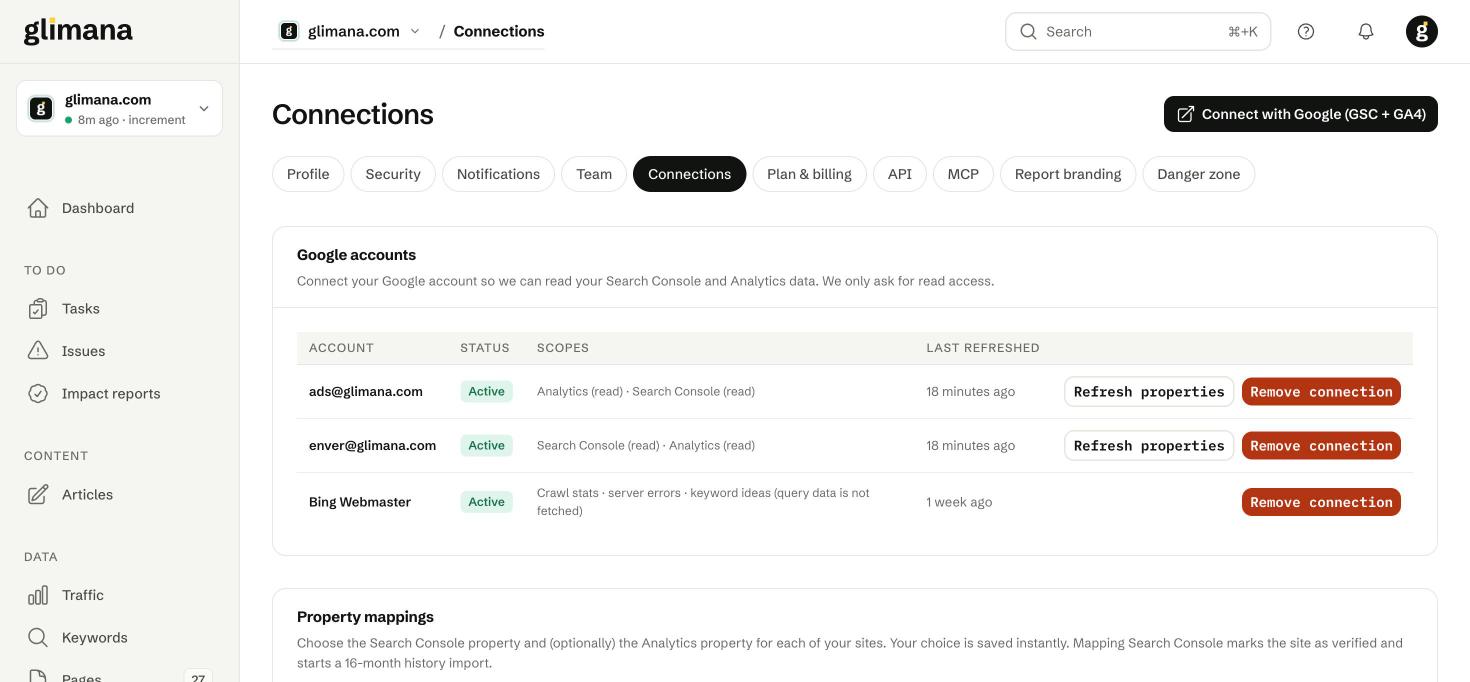Viewport: 1470px width, 682px height.
Task: Expand the sidebar site switcher chevron
Action: [x=204, y=108]
